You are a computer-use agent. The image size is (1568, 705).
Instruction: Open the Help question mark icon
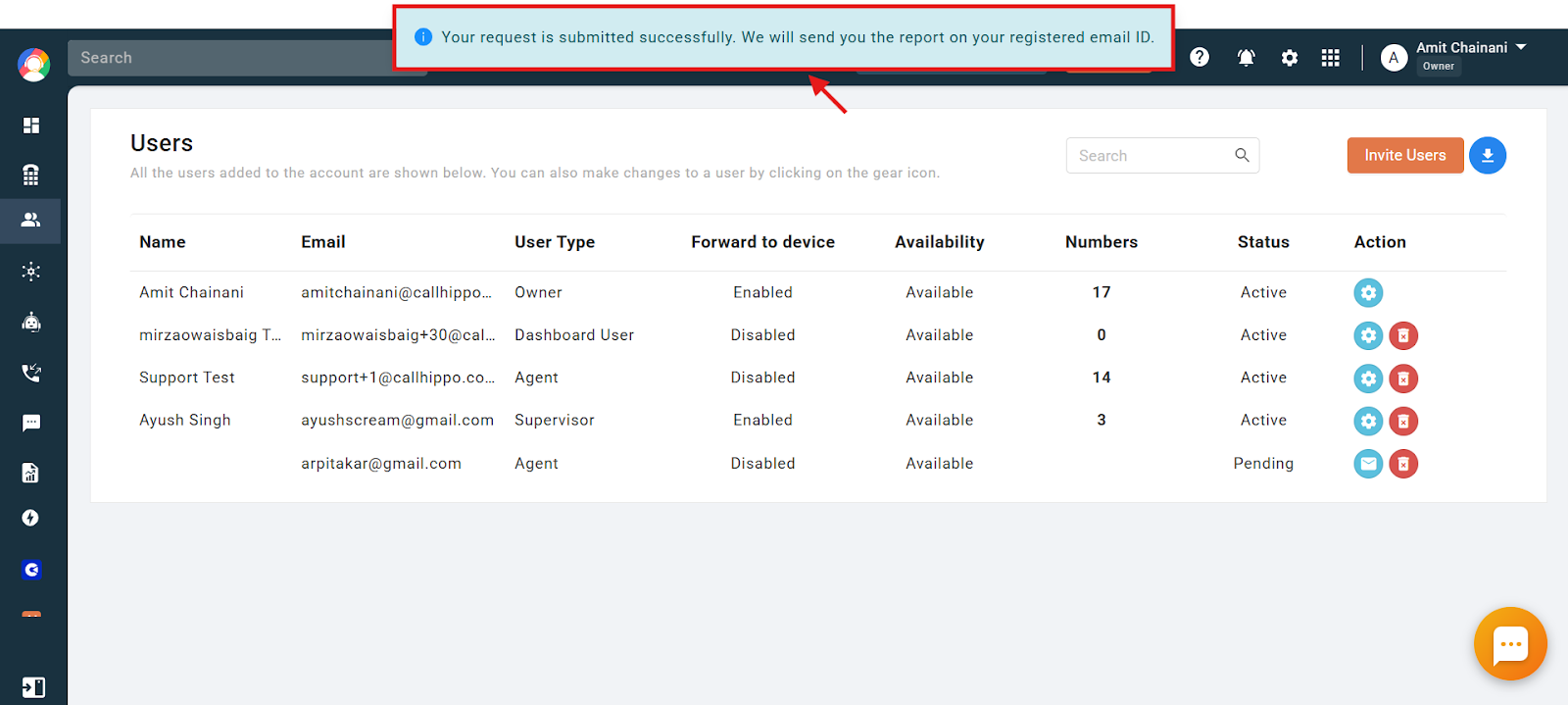(x=1200, y=58)
